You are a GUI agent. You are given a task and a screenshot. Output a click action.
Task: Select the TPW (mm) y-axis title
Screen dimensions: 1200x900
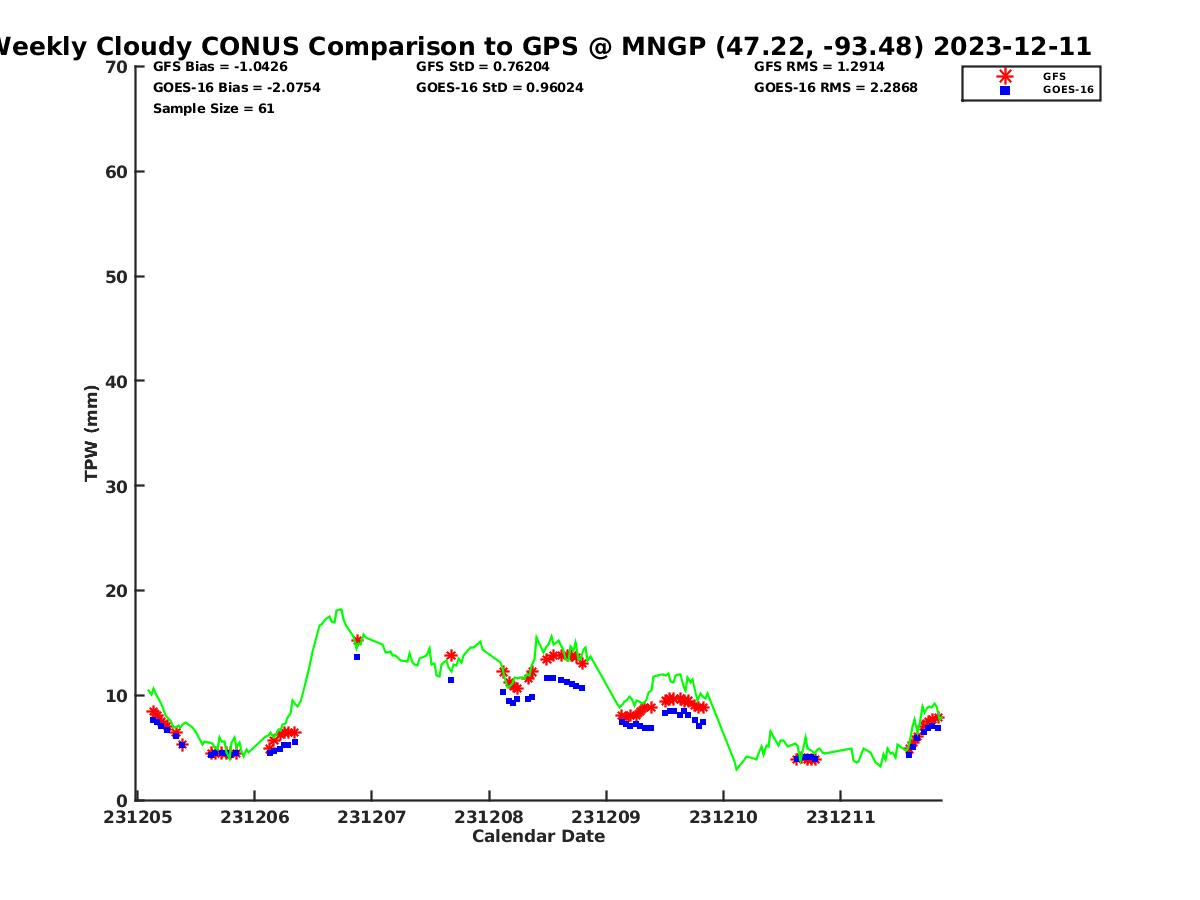coord(92,433)
